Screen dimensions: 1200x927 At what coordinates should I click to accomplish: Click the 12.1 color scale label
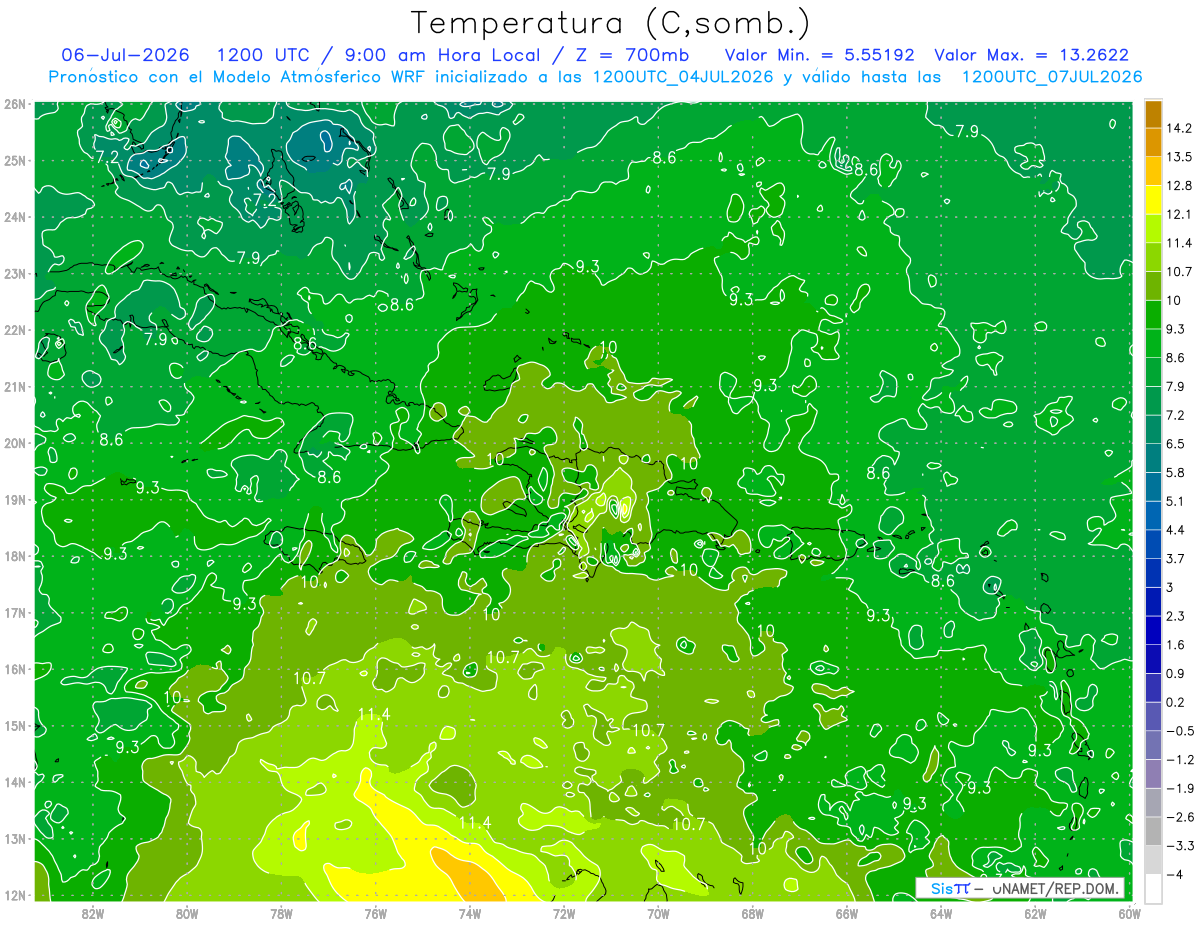point(1179,215)
